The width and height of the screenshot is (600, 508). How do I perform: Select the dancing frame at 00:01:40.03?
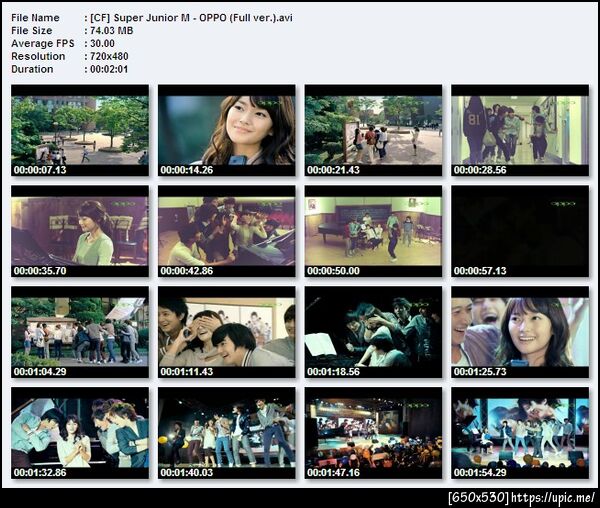point(227,433)
